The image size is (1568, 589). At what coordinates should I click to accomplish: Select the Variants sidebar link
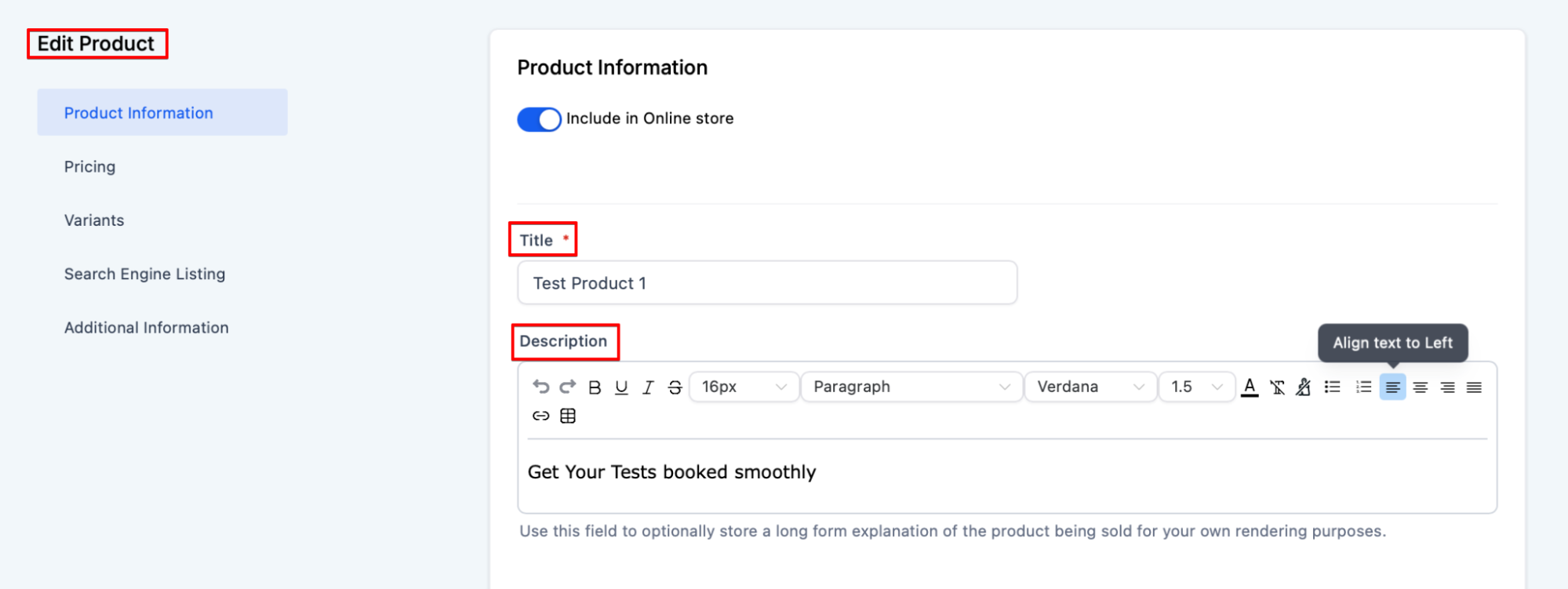point(94,220)
